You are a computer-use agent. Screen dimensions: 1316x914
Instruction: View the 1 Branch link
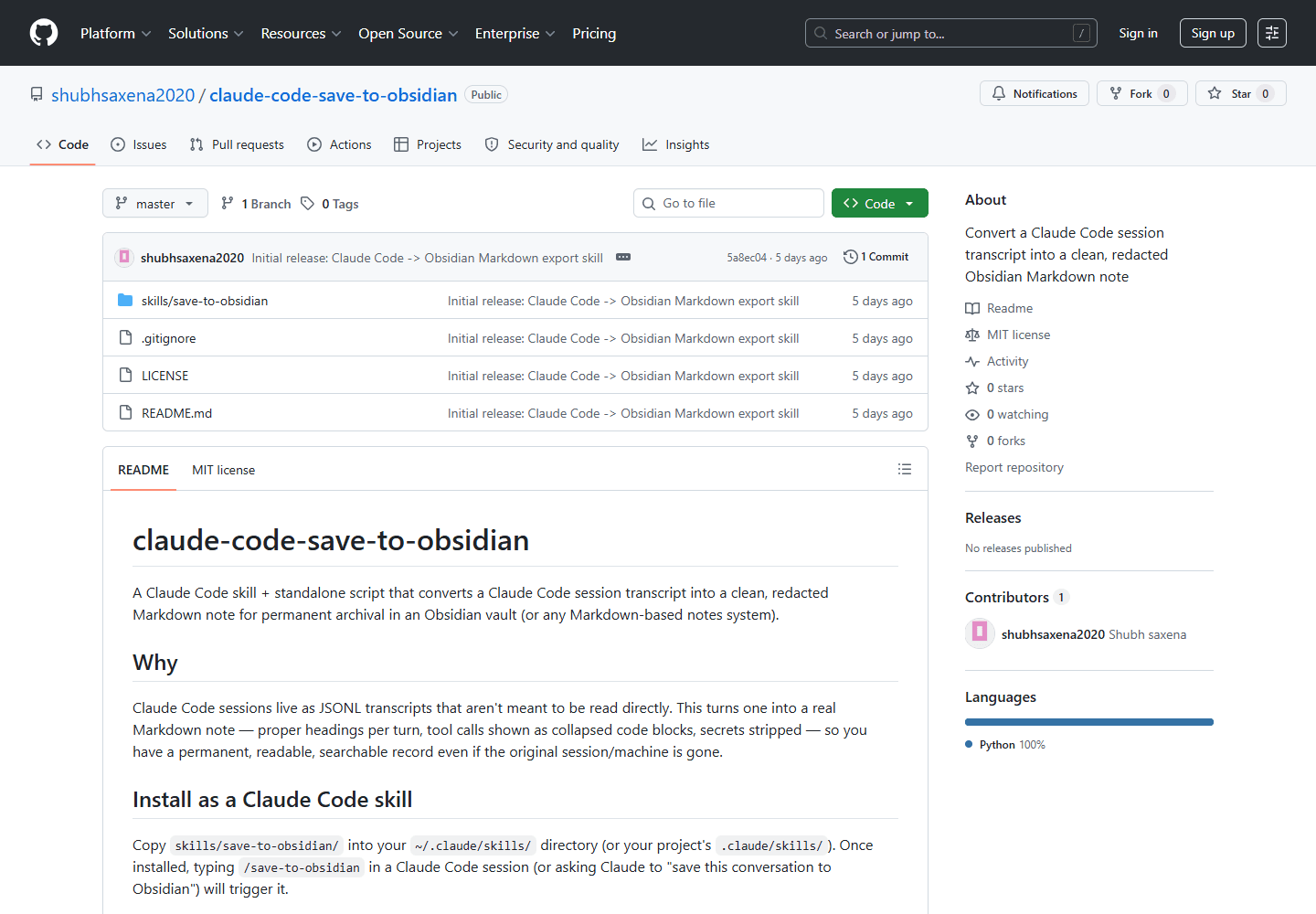[256, 204]
